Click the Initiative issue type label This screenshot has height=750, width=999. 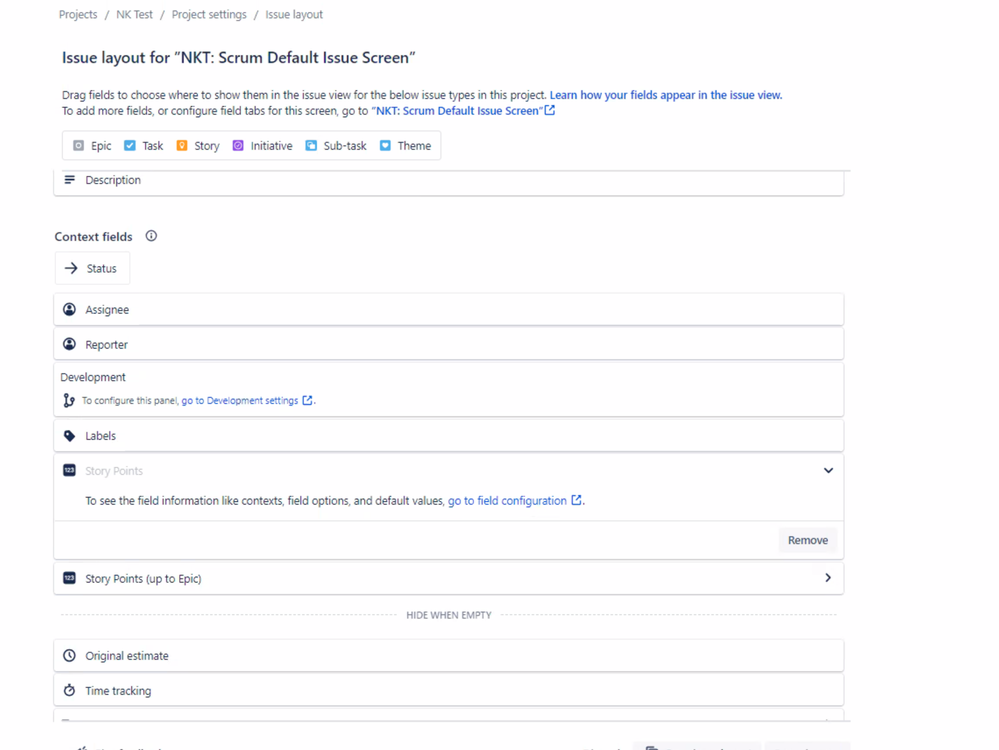click(271, 146)
